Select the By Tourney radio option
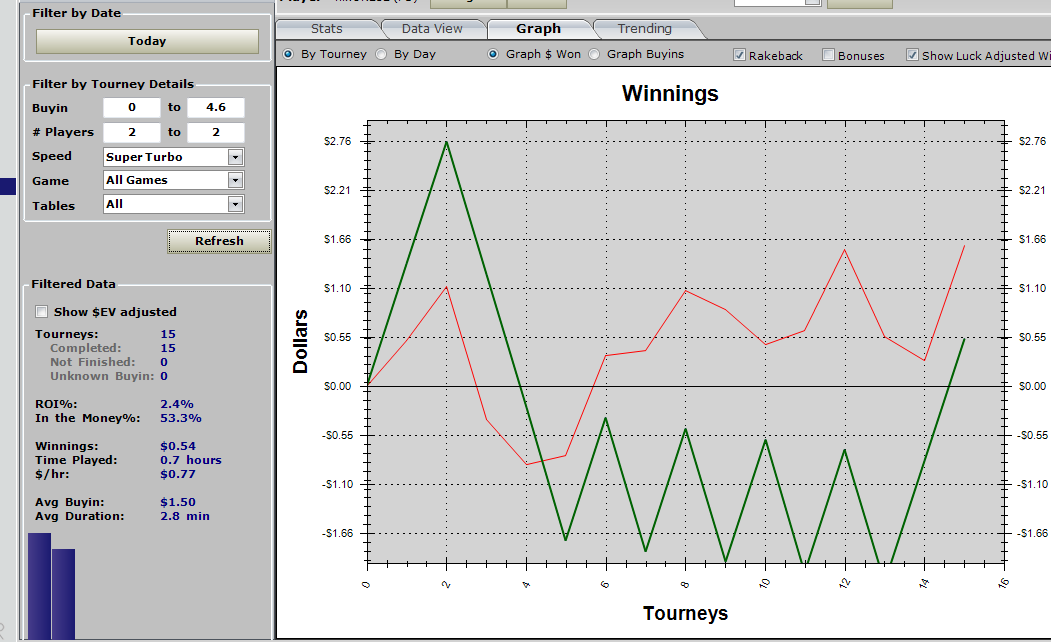Screen dimensions: 1051x642 pos(289,54)
